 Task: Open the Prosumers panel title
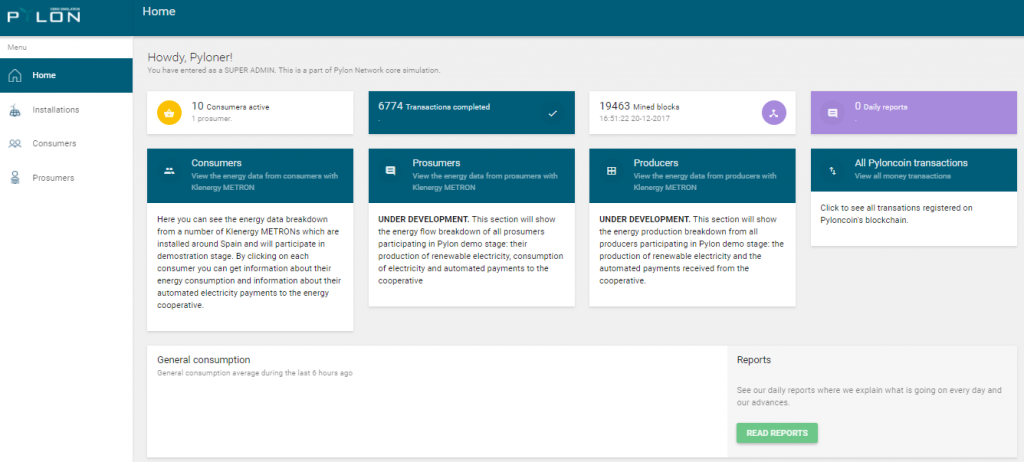pyautogui.click(x=436, y=163)
